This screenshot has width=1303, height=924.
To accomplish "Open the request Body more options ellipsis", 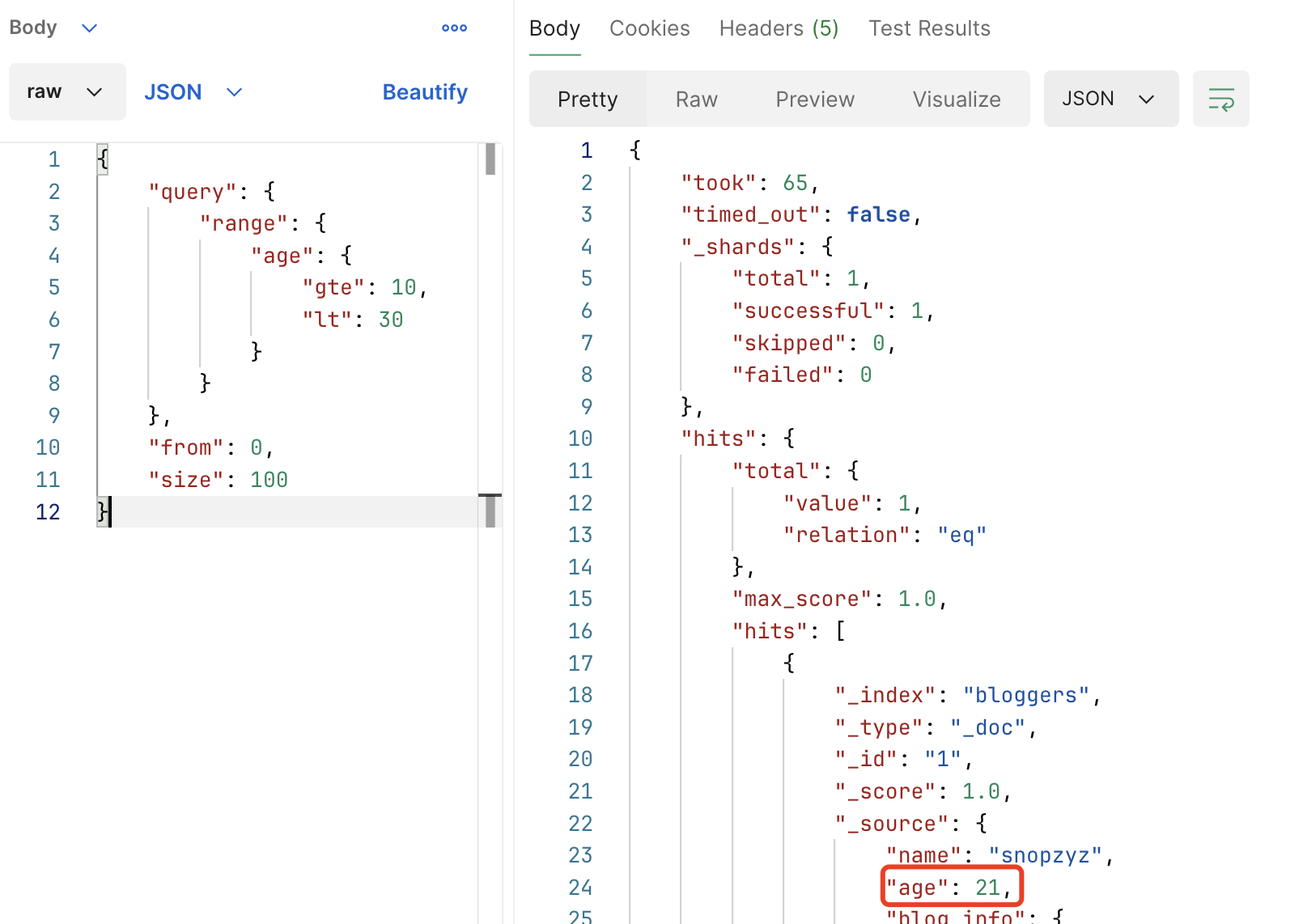I will (x=454, y=28).
